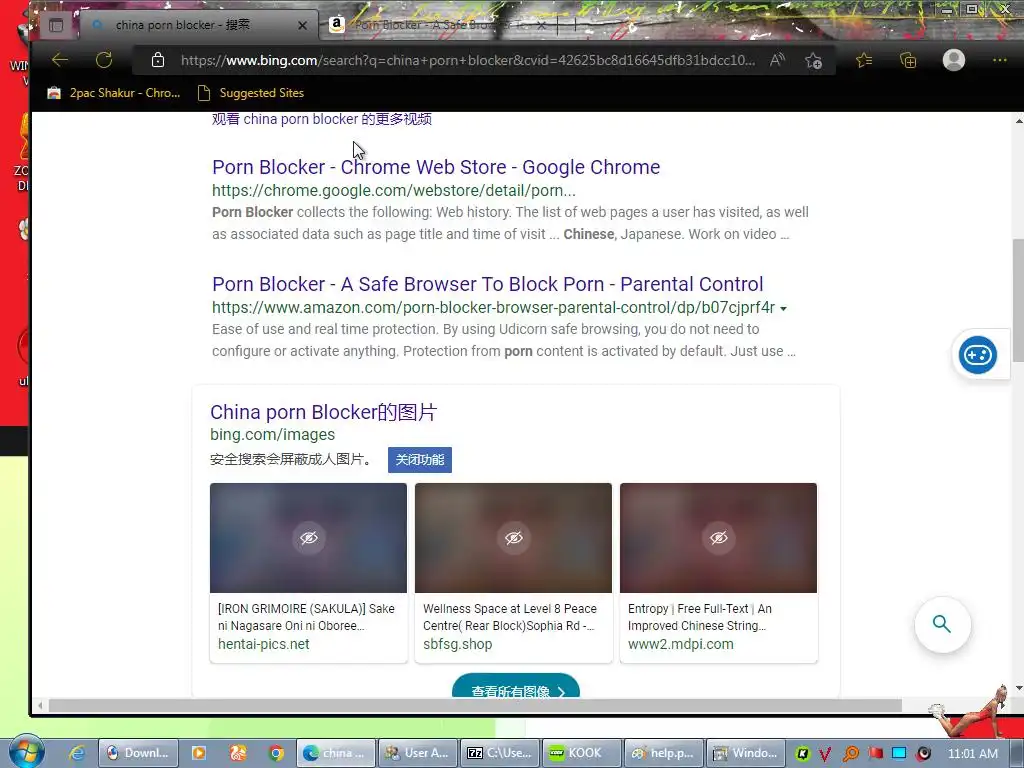Click the floating search magnifier button
This screenshot has width=1024, height=768.
[x=942, y=624]
